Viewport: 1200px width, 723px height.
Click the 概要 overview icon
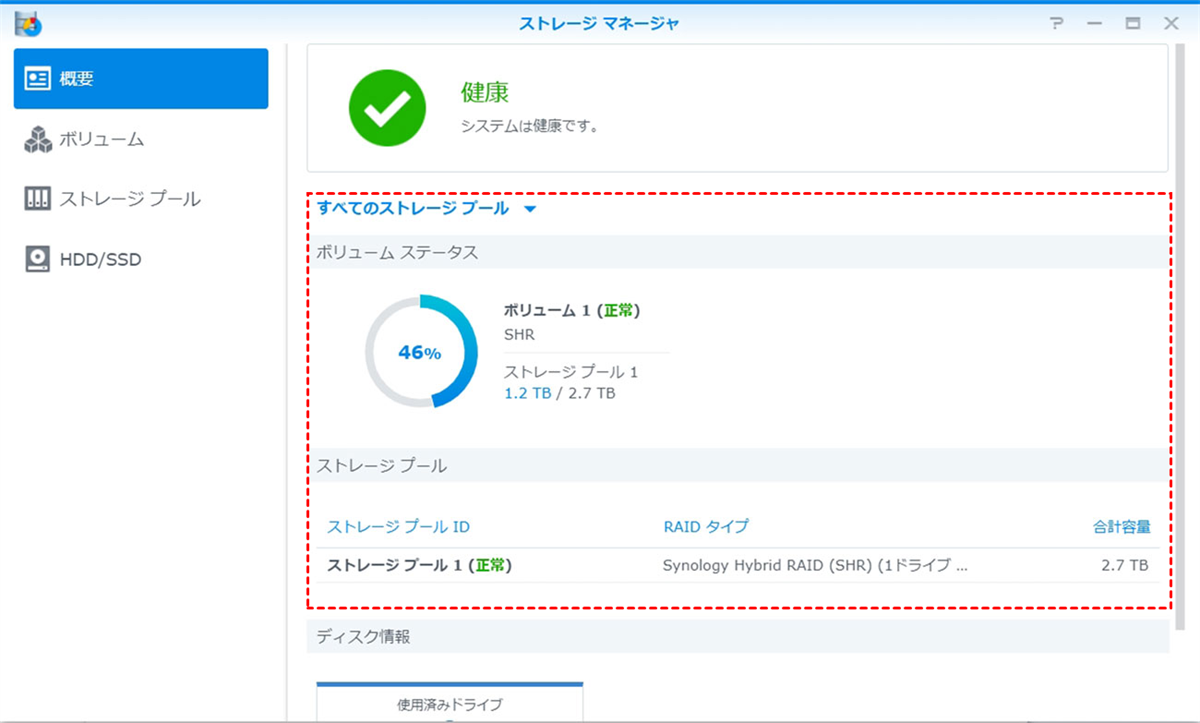coord(38,79)
